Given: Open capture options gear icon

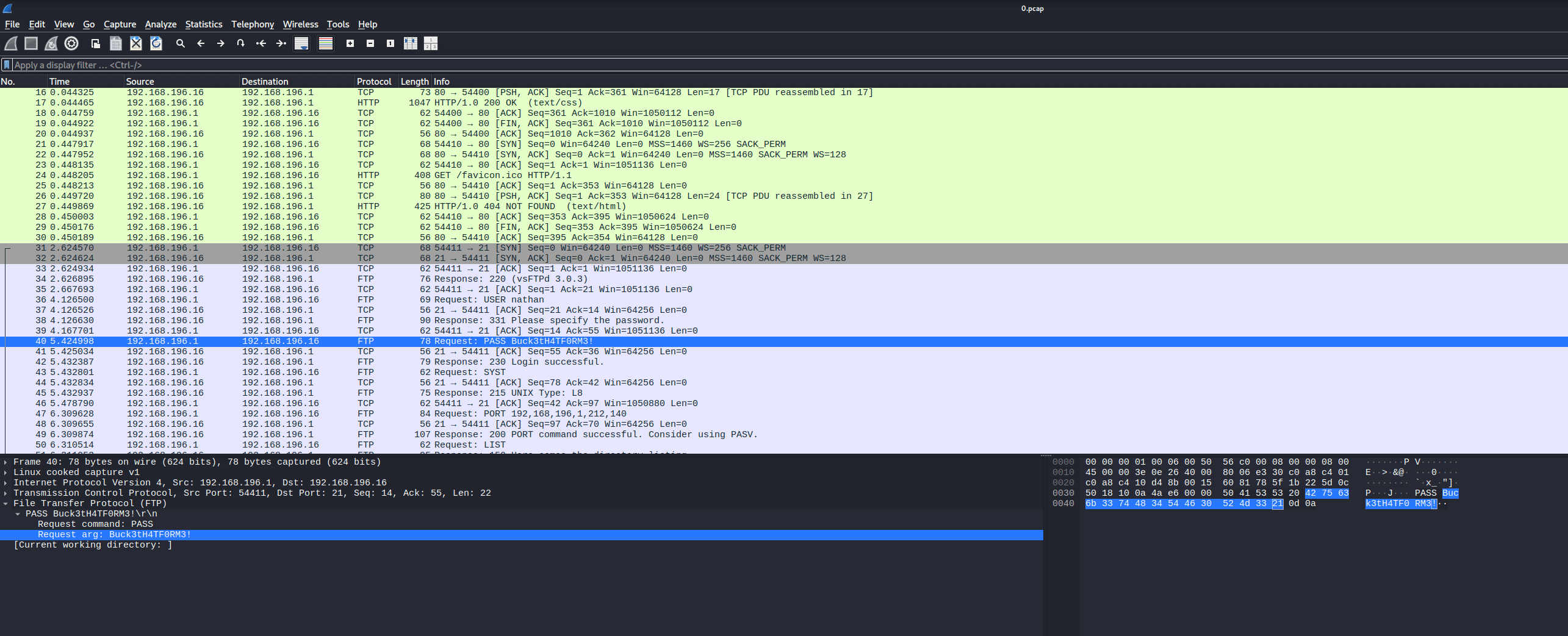Looking at the screenshot, I should point(71,43).
